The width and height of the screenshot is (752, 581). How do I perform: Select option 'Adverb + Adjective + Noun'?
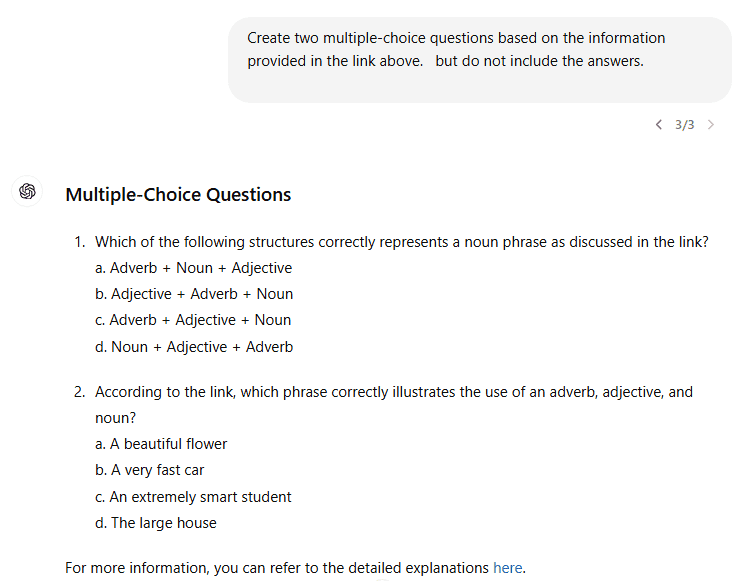pyautogui.click(x=193, y=320)
